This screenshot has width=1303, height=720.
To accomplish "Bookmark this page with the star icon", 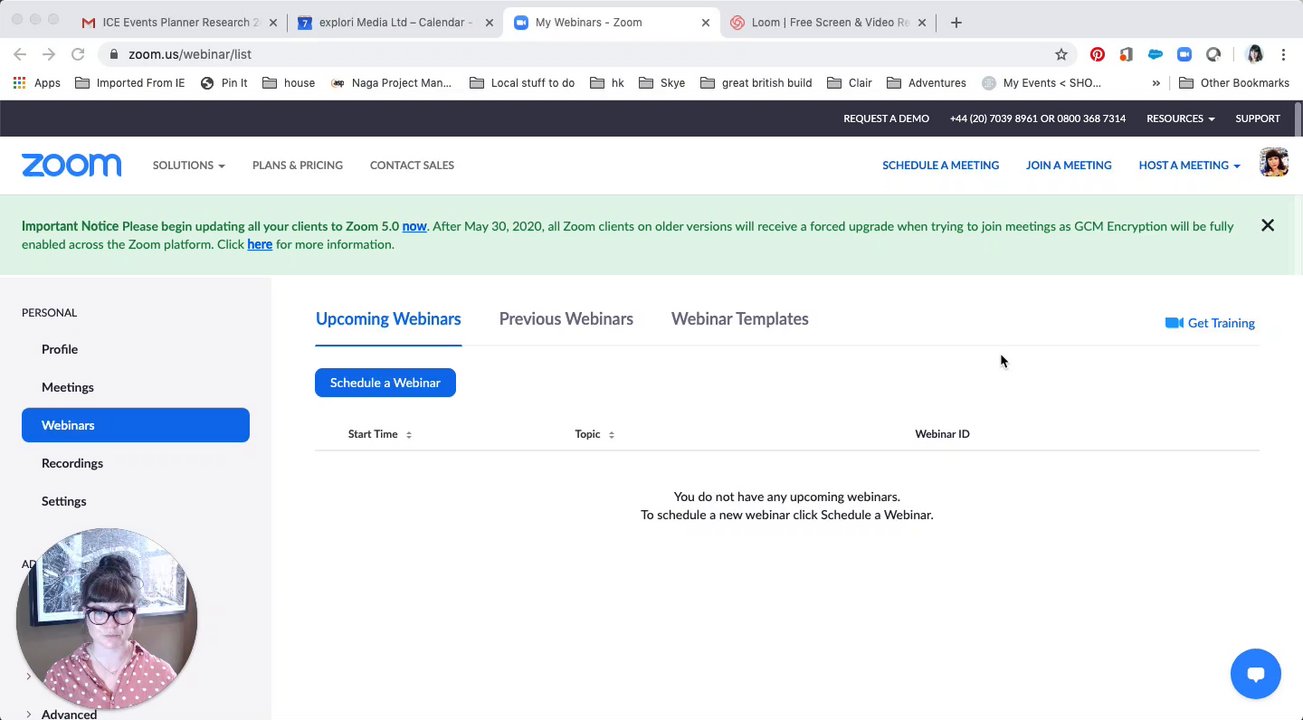I will pyautogui.click(x=1061, y=54).
